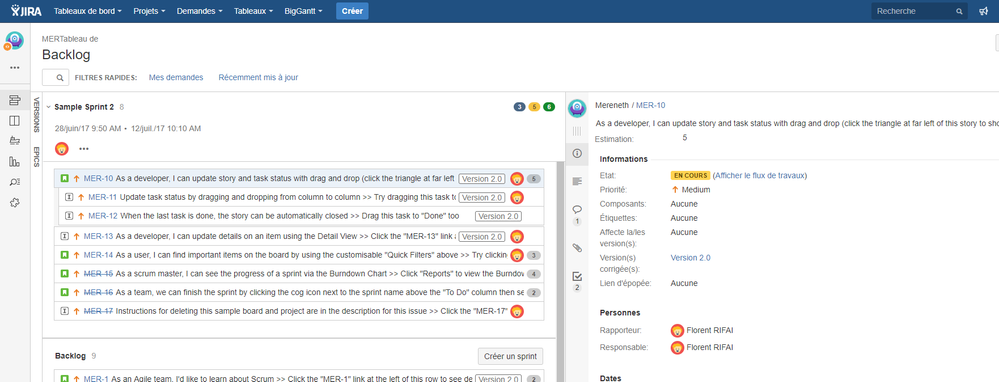Viewport: 999px width, 382px height.
Task: Open the BigGantt dropdown menu
Action: tap(303, 11)
